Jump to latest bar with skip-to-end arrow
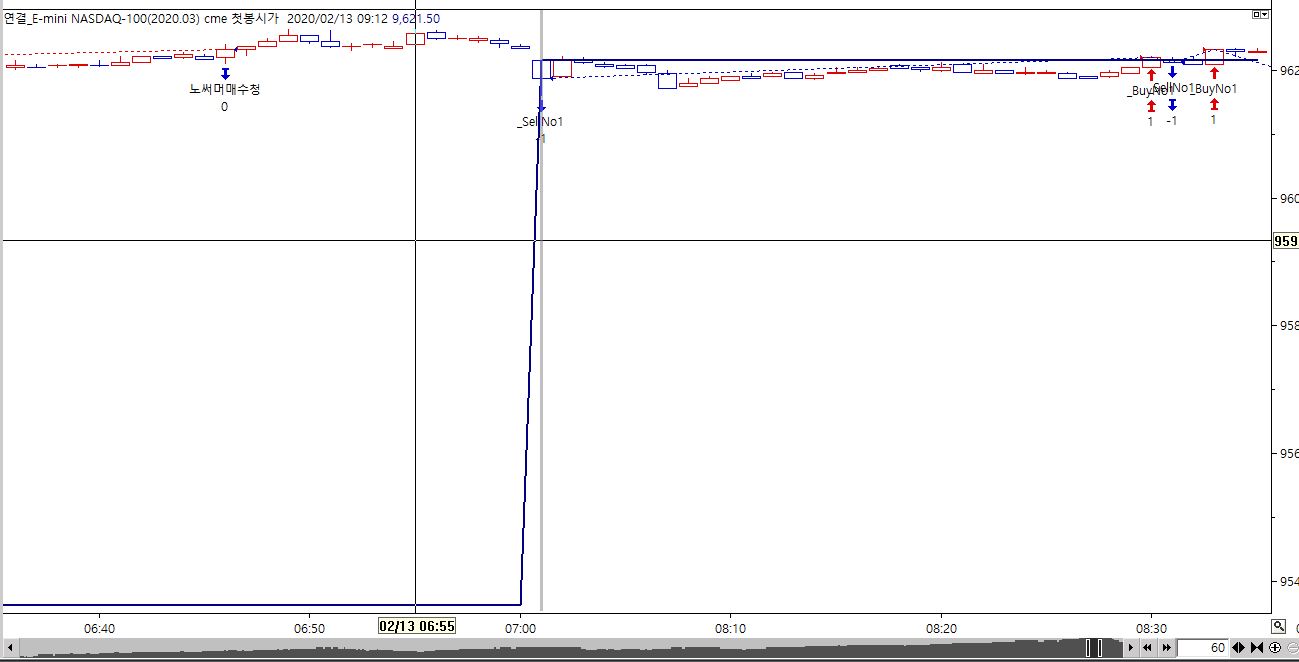Image resolution: width=1299 pixels, height=662 pixels. (x=1257, y=648)
